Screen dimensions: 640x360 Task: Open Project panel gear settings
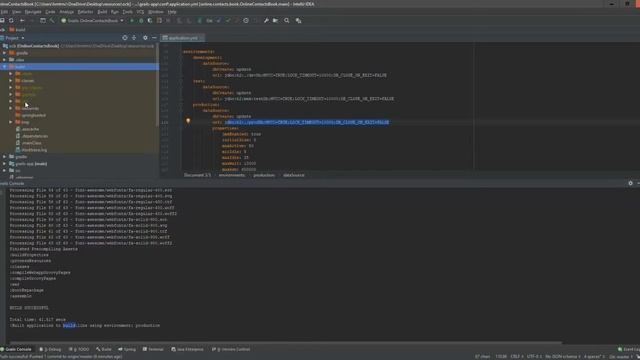coord(145,38)
